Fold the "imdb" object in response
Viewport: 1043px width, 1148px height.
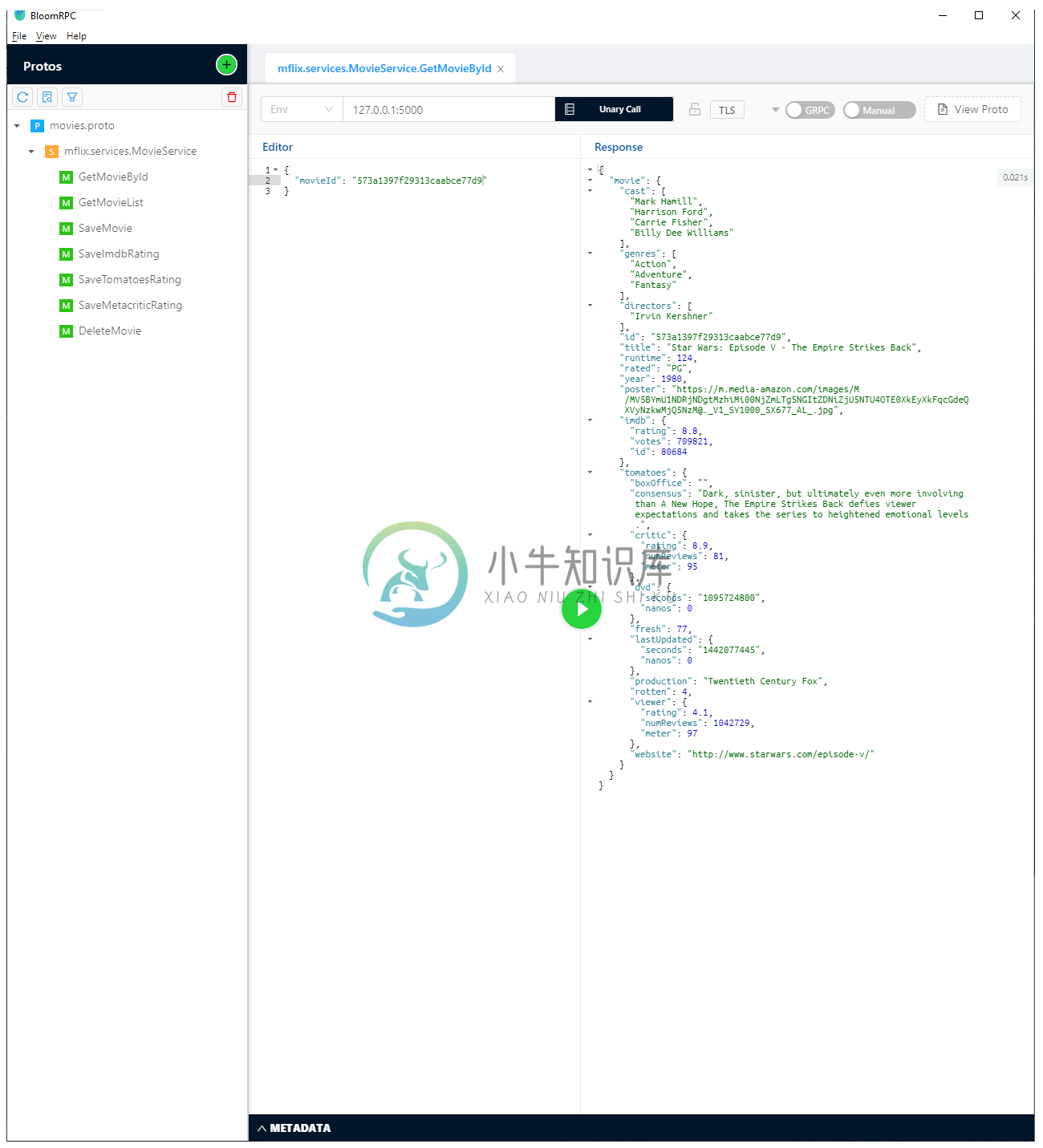[x=590, y=420]
